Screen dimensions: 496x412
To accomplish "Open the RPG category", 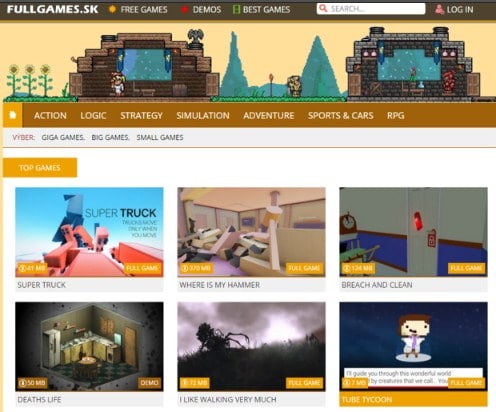I will coord(396,115).
